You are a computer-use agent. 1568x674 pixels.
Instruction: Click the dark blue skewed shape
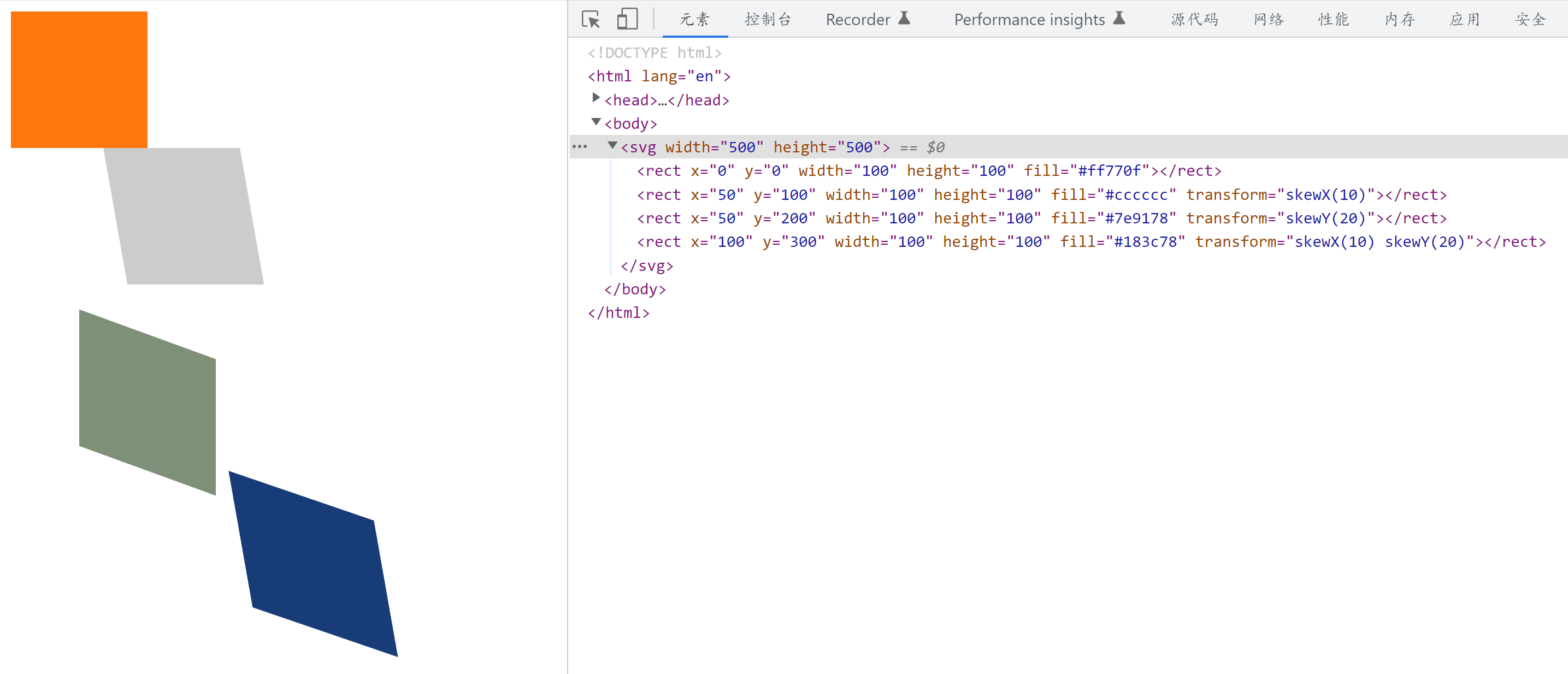tap(314, 564)
